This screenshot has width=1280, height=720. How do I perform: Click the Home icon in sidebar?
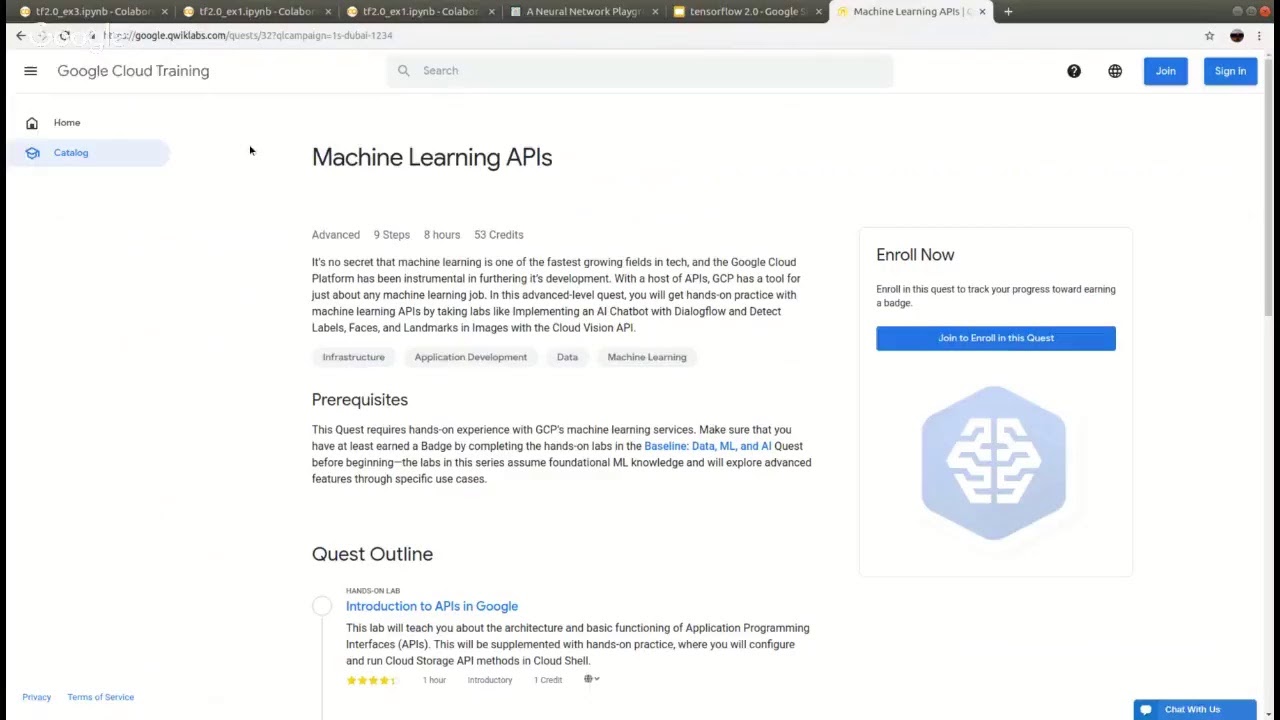[x=32, y=123]
